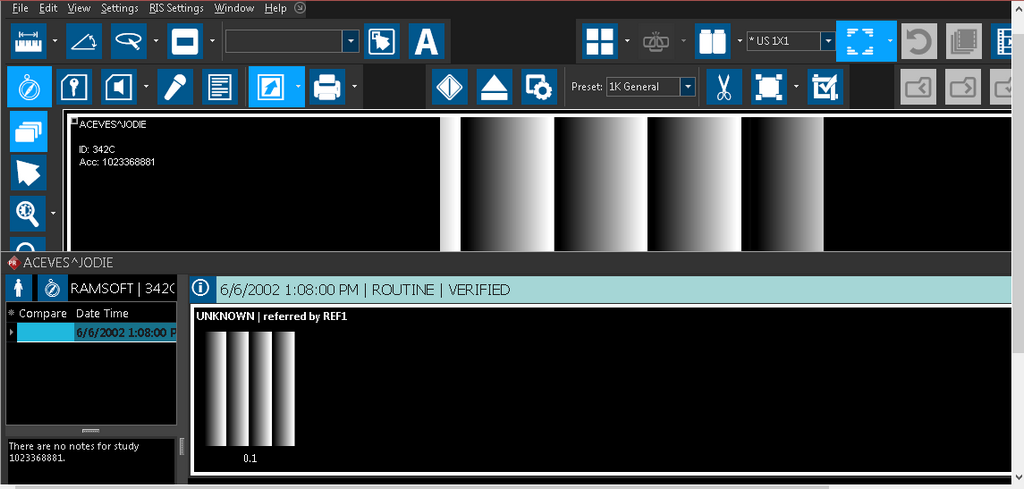Screen dimensions: 1024x489
Task: Select the ruler measurement tool
Action: 29,41
